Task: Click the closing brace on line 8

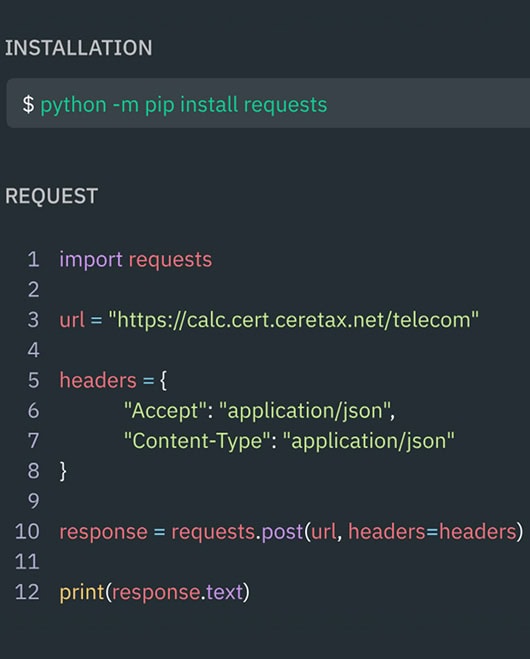Action: [63, 471]
